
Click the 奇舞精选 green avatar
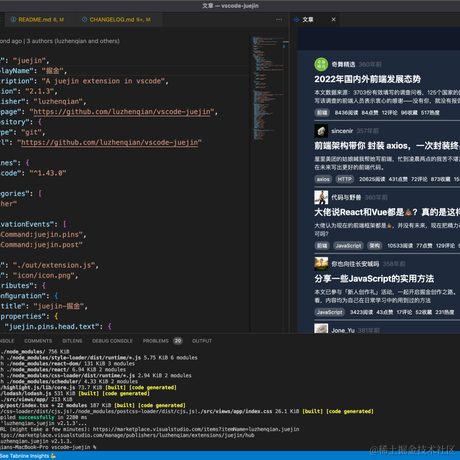click(321, 64)
